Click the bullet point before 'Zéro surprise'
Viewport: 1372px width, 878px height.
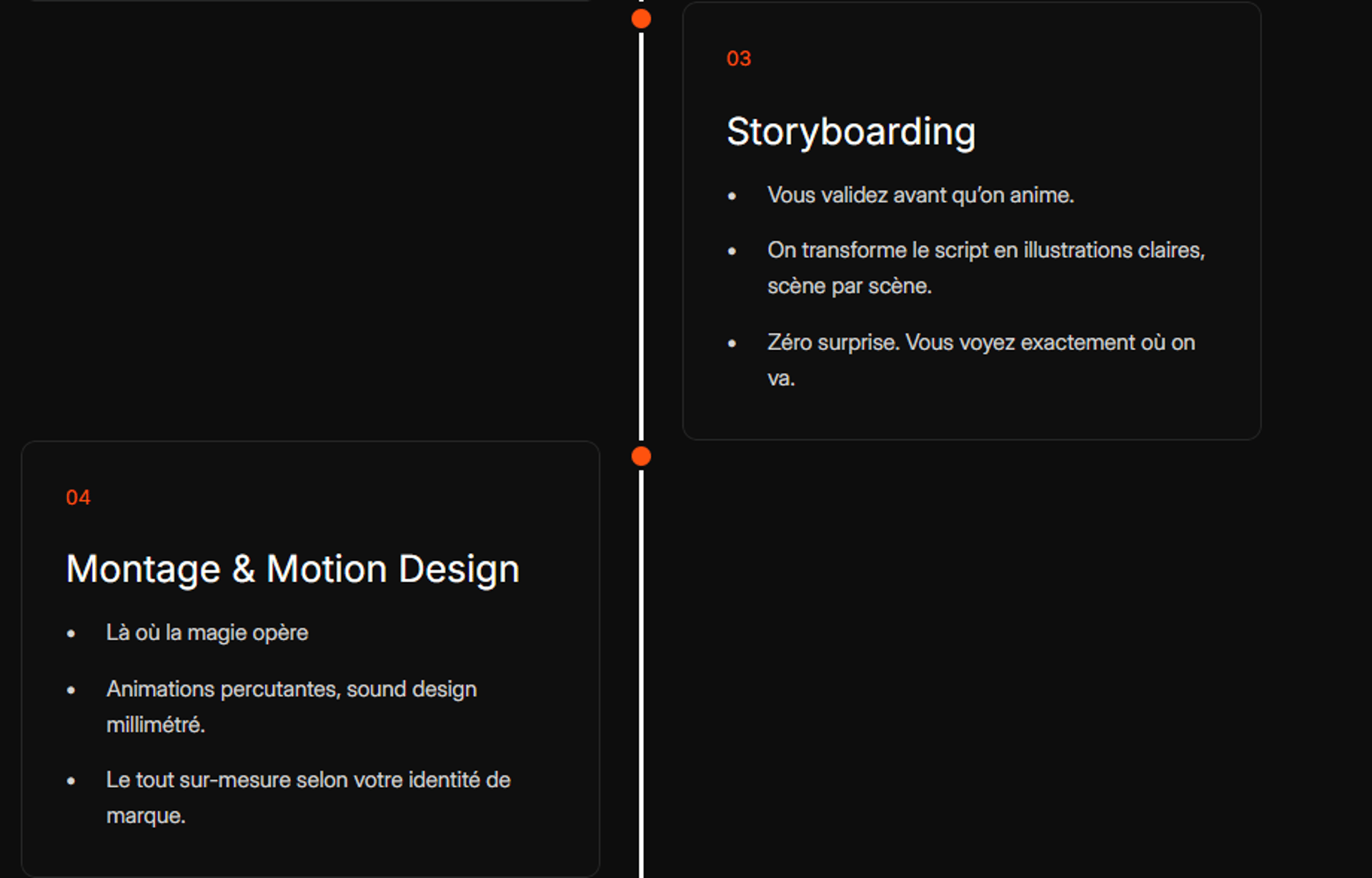coord(732,344)
